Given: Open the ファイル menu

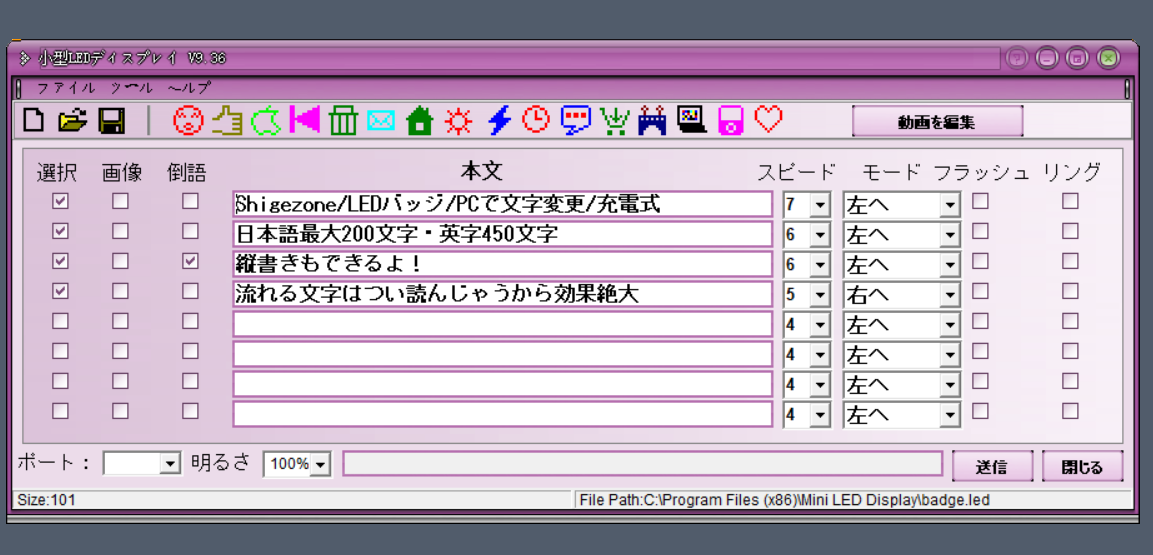Looking at the screenshot, I should tap(66, 88).
